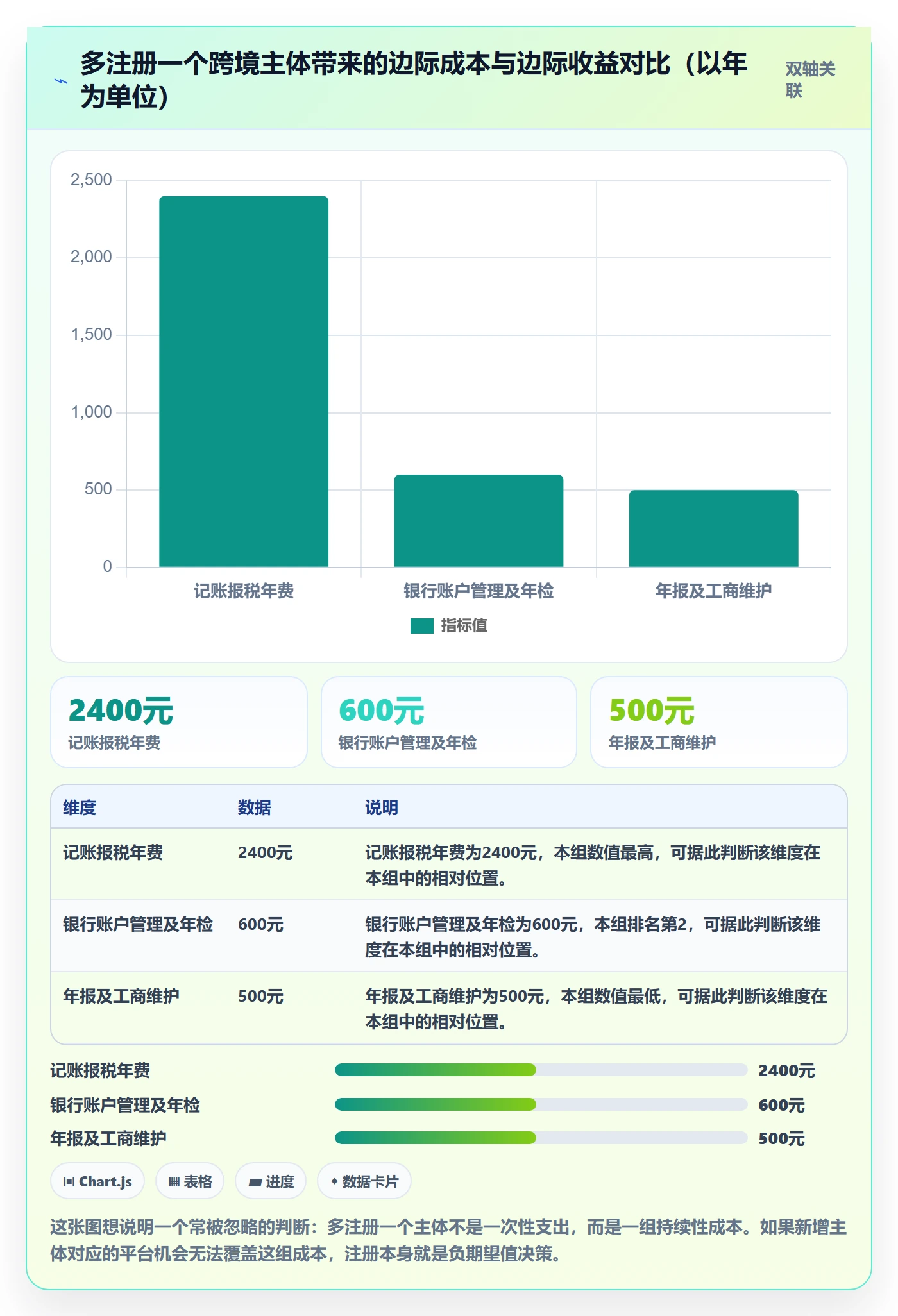Click the 2,500 y-axis label
This screenshot has width=898, height=1316.
point(91,180)
